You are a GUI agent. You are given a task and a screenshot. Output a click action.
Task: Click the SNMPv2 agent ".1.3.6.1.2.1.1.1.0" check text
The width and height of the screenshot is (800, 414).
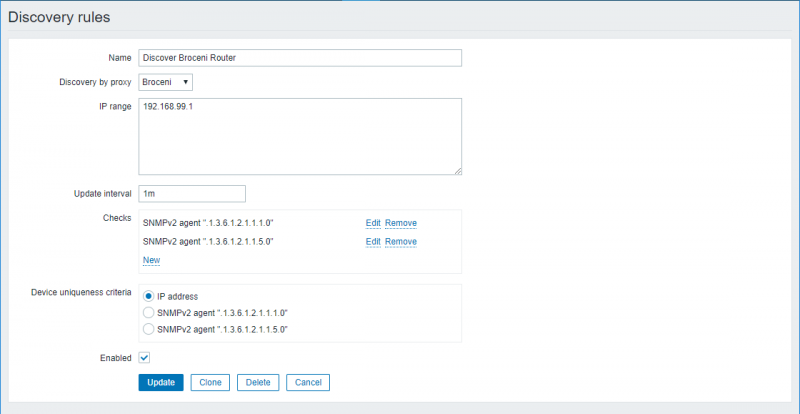click(x=209, y=223)
